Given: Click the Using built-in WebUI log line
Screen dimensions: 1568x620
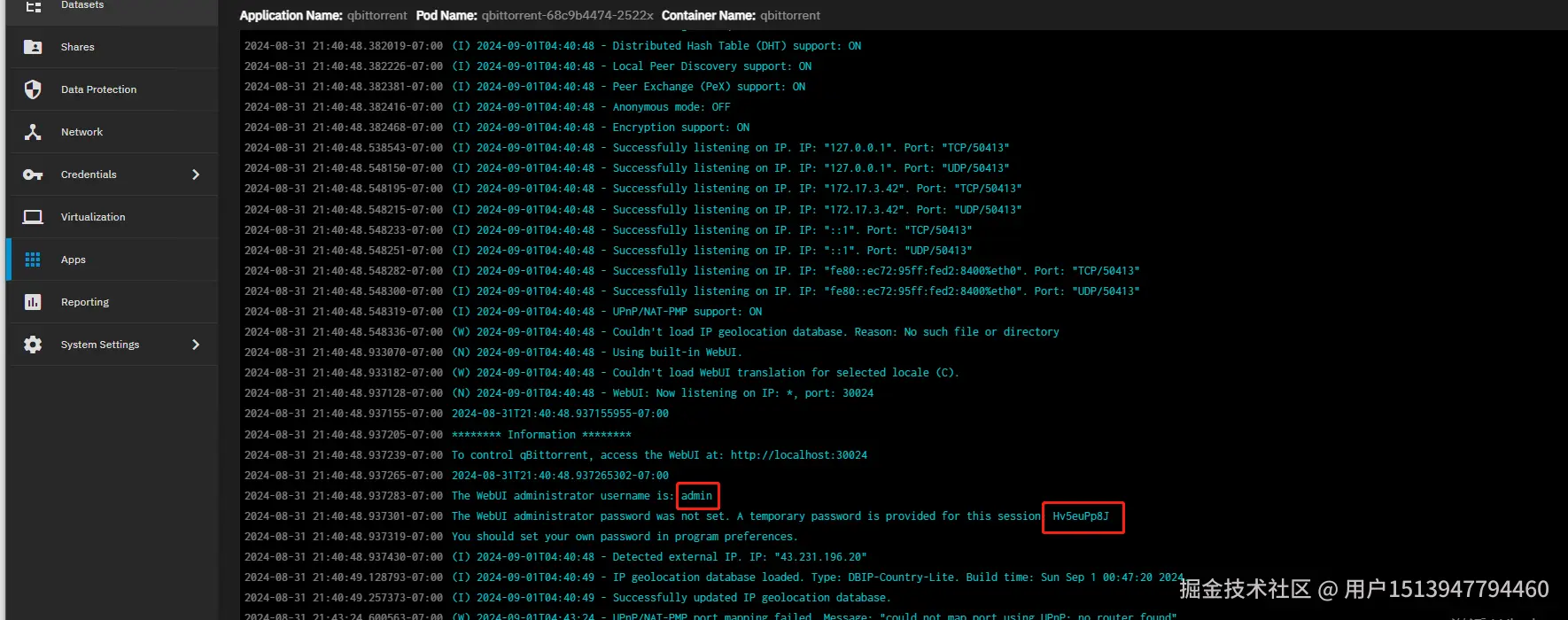Looking at the screenshot, I should coord(493,353).
